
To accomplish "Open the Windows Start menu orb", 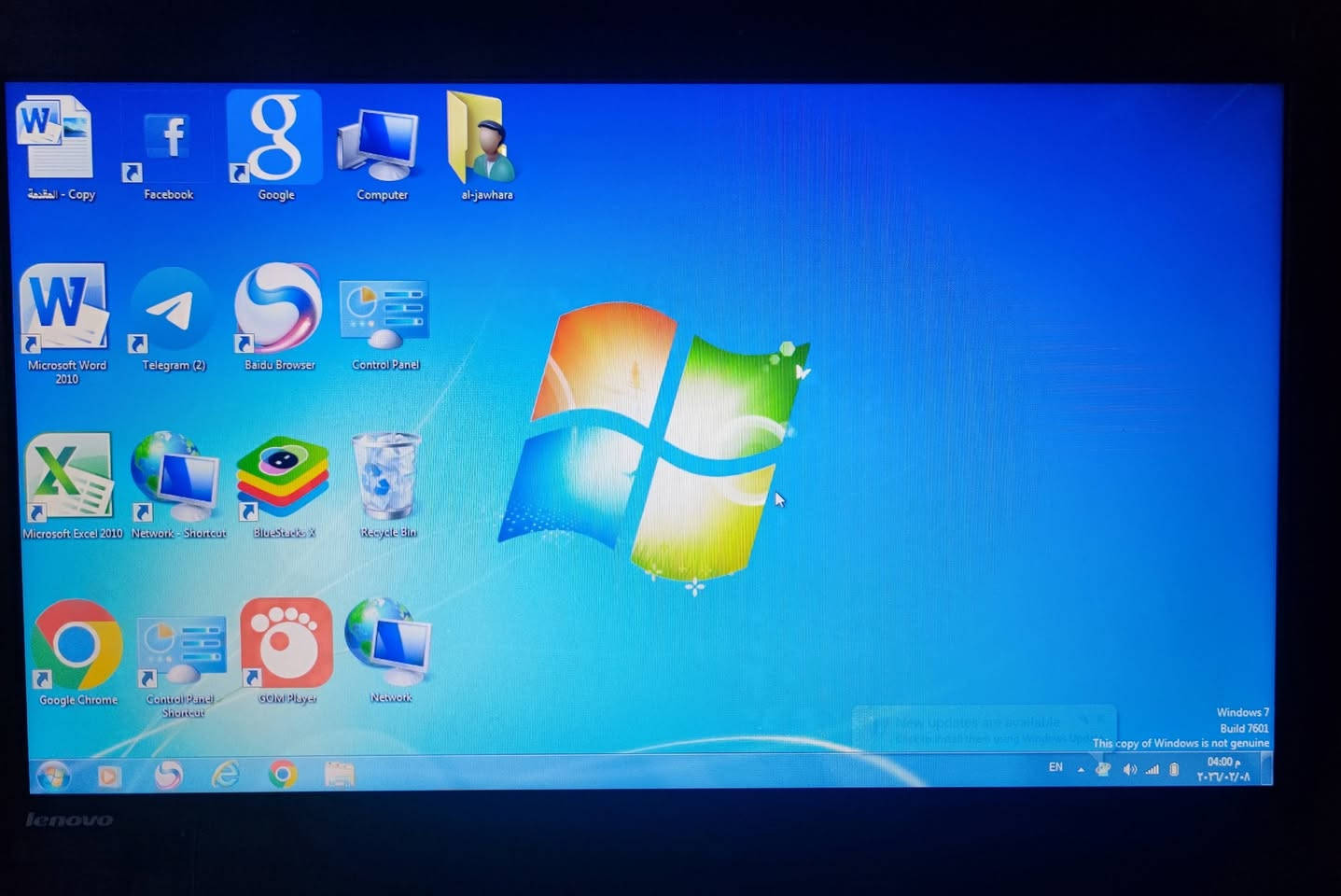I will coord(53,775).
